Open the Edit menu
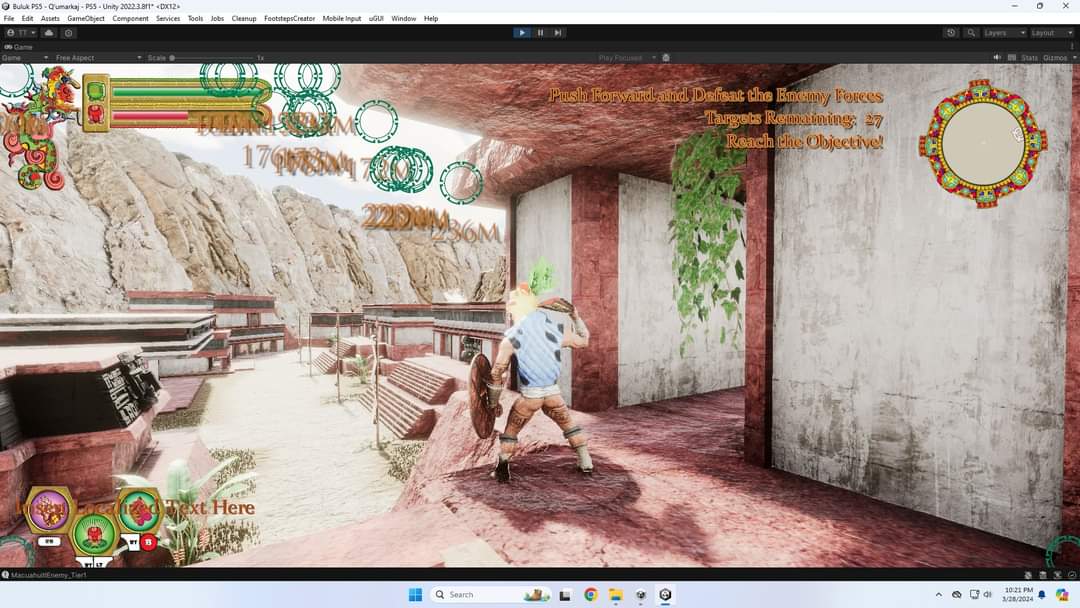1080x608 pixels. point(28,19)
